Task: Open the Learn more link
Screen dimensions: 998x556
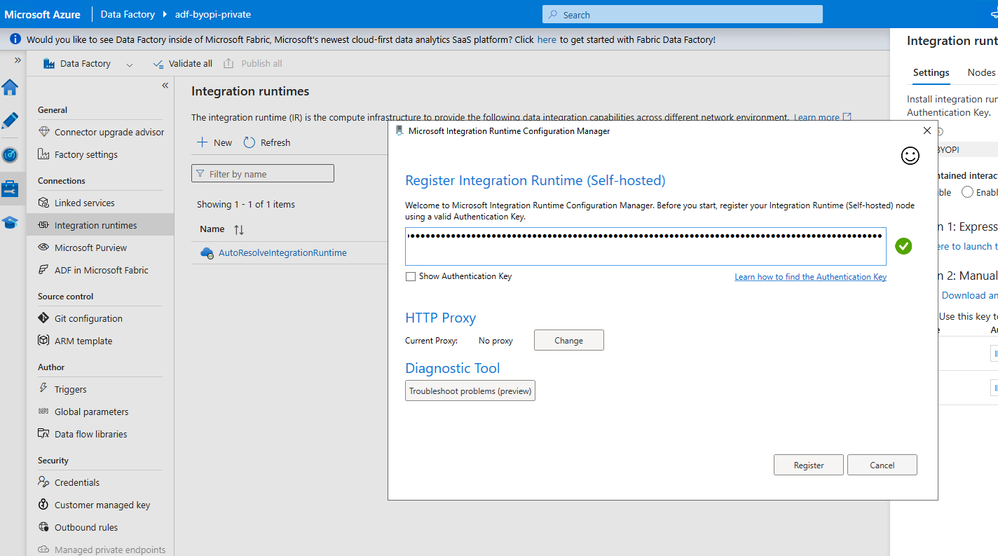Action: click(822, 117)
